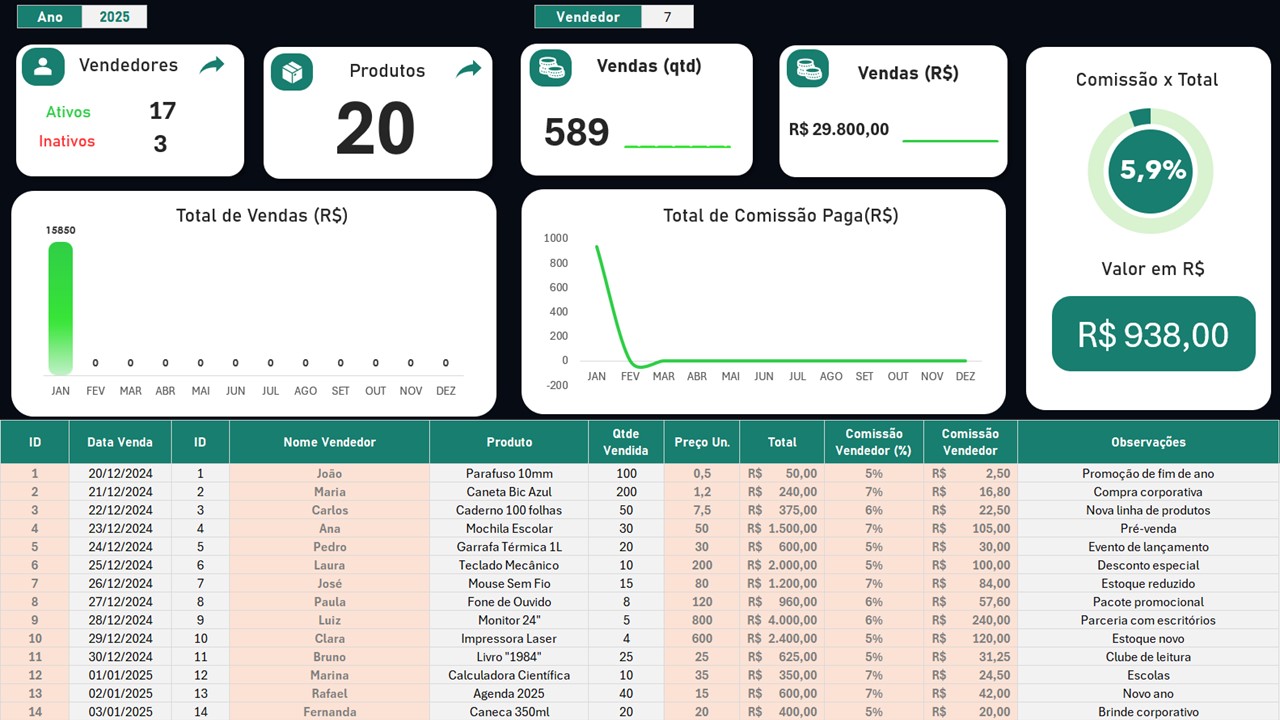The height and width of the screenshot is (720, 1280).
Task: Click the arrow icon beside Vendedores
Action: [x=212, y=66]
